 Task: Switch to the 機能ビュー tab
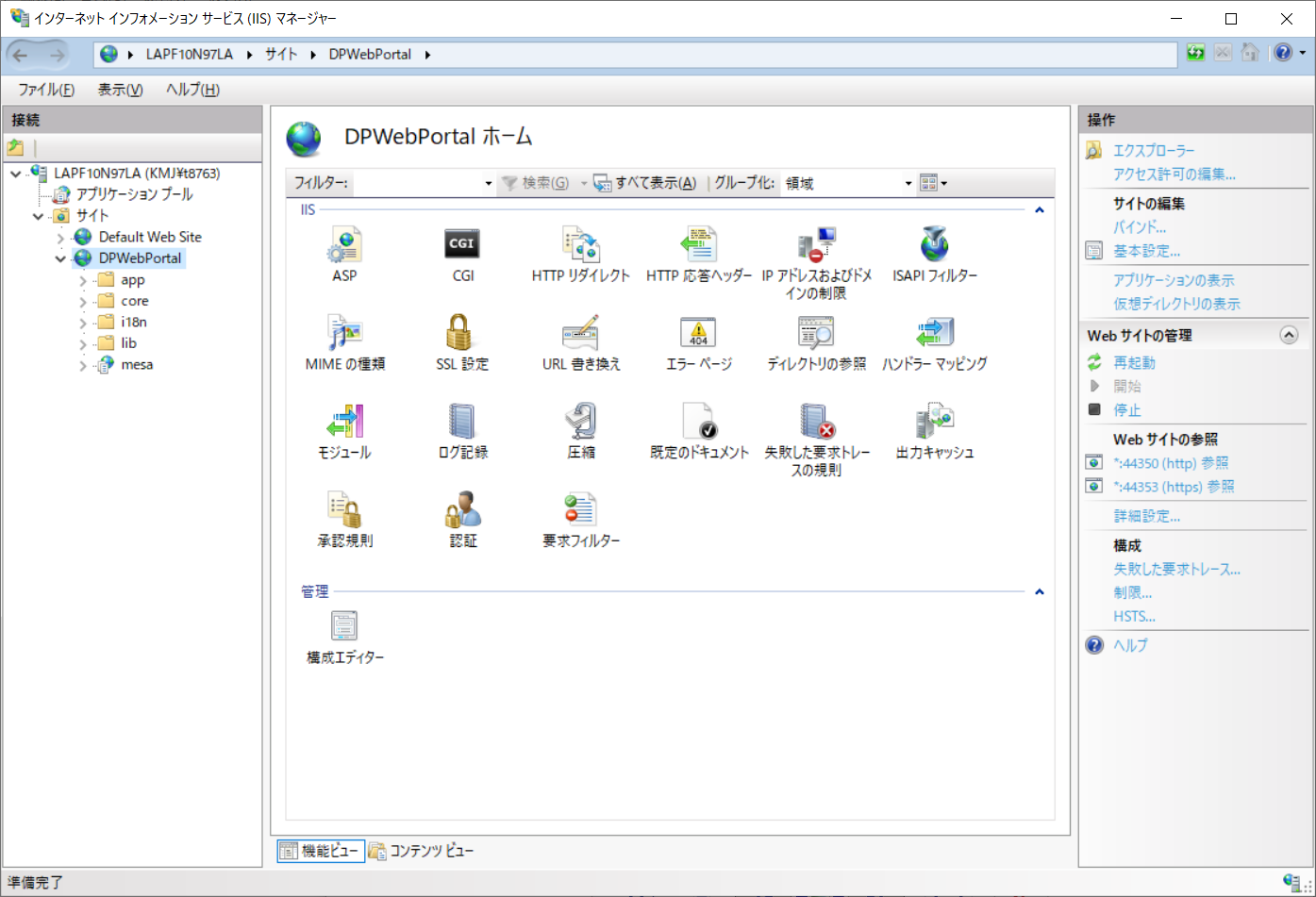(320, 851)
